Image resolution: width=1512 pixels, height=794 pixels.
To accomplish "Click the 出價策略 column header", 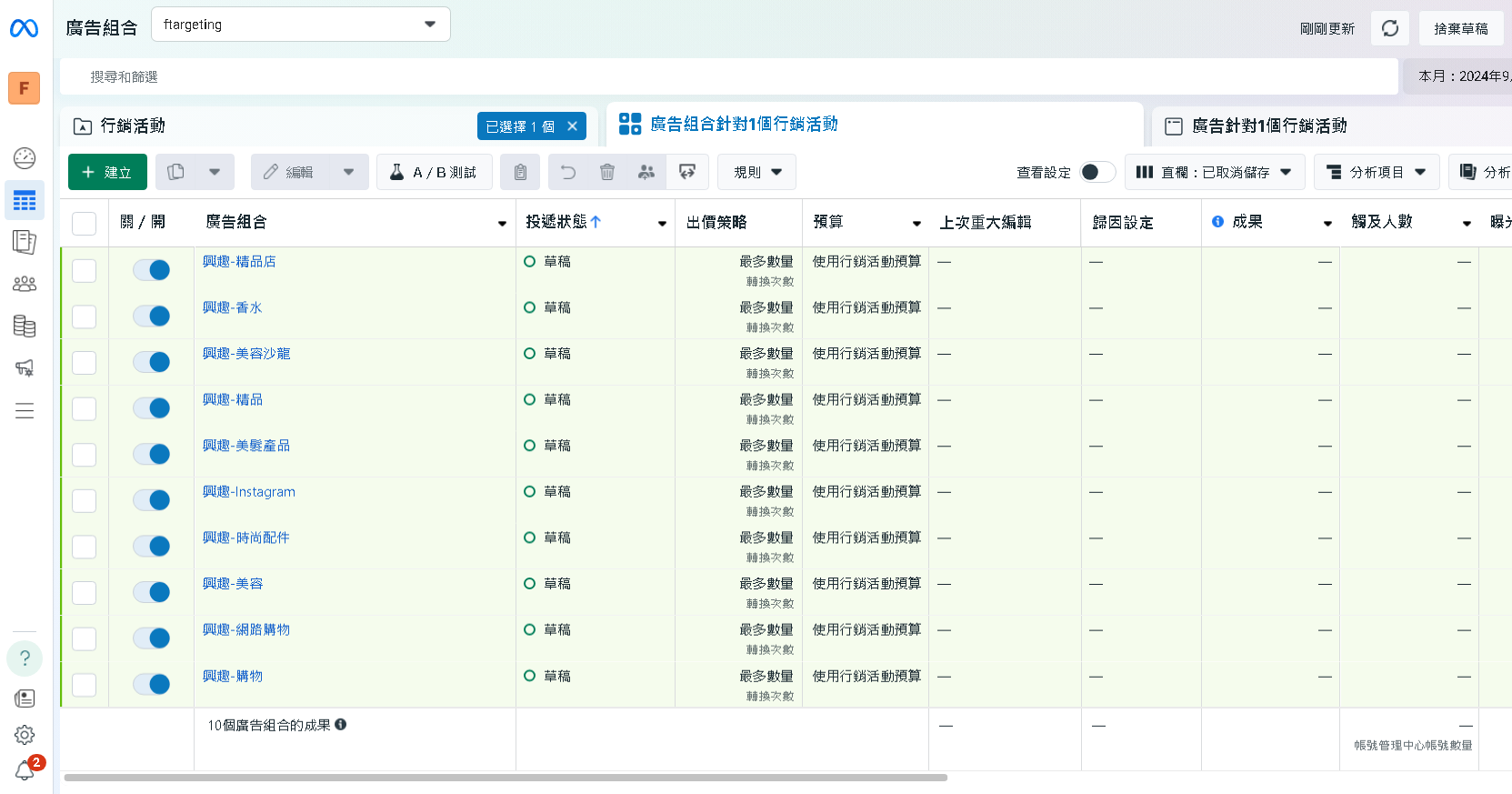I will click(716, 223).
